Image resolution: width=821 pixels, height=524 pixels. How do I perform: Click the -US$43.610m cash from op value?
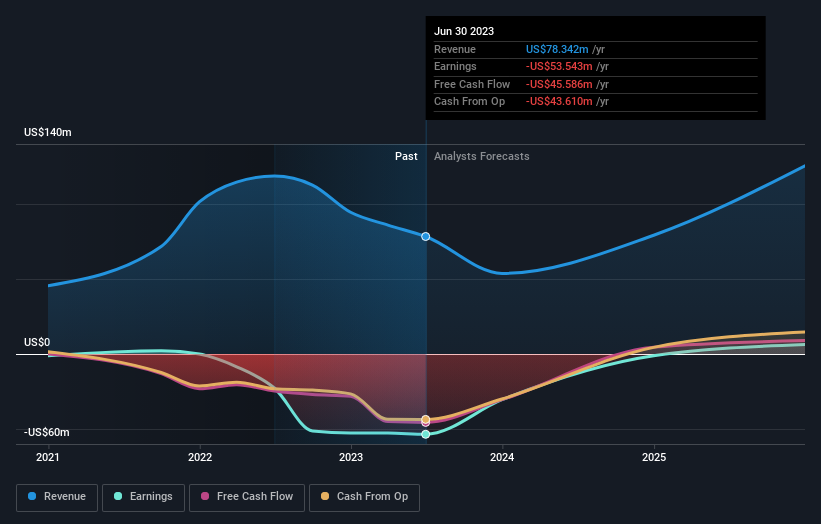(559, 102)
